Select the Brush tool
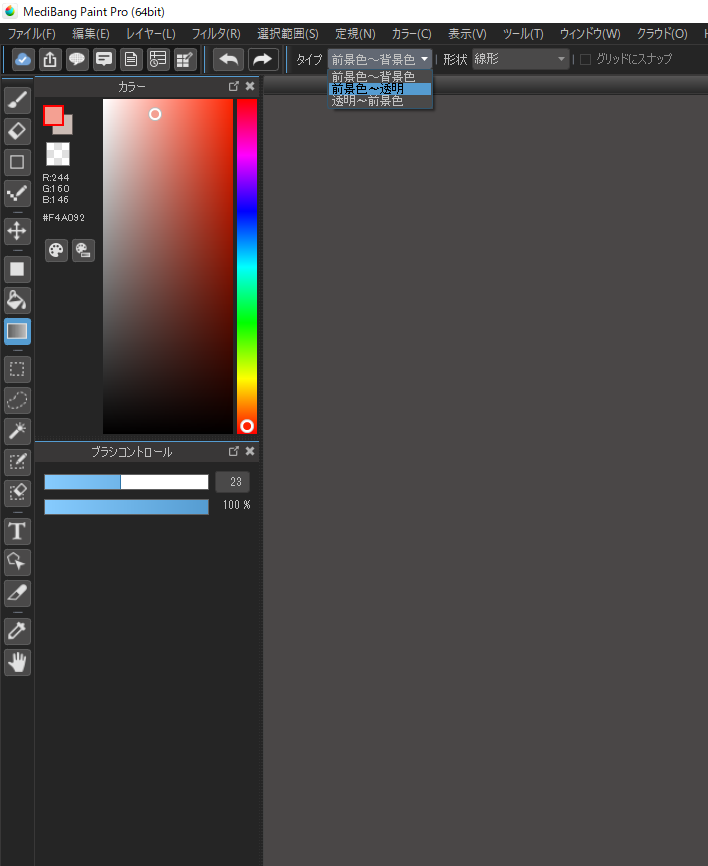Viewport: 708px width, 866px height. (x=17, y=100)
